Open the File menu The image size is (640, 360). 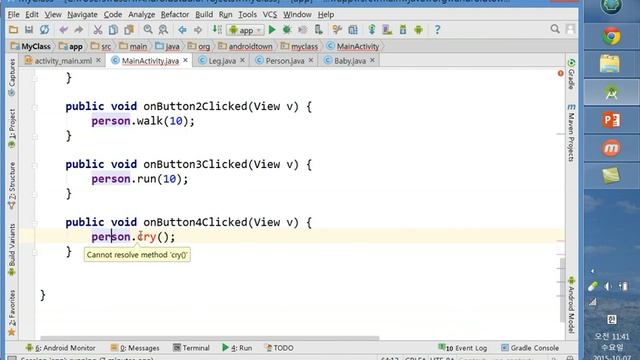[13, 15]
